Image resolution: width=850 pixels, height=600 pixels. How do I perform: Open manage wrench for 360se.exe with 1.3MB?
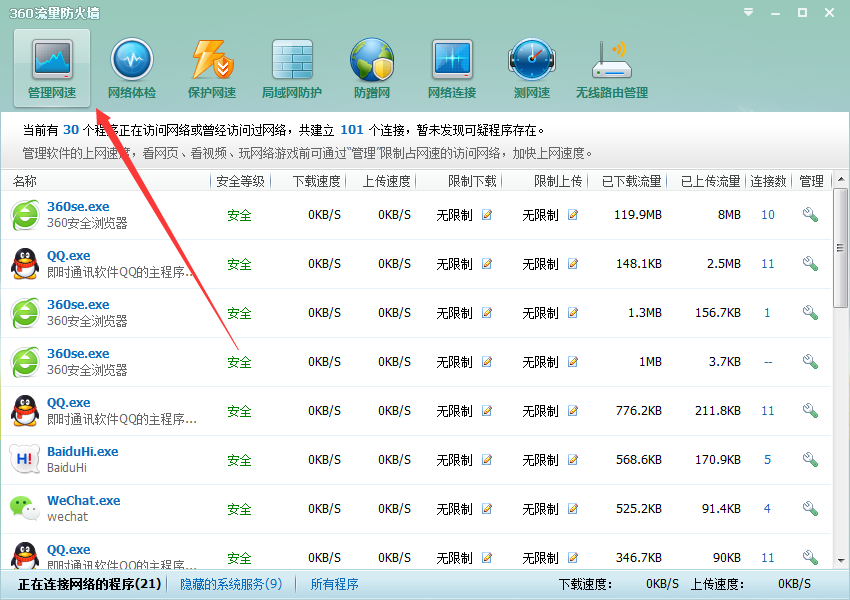point(810,313)
